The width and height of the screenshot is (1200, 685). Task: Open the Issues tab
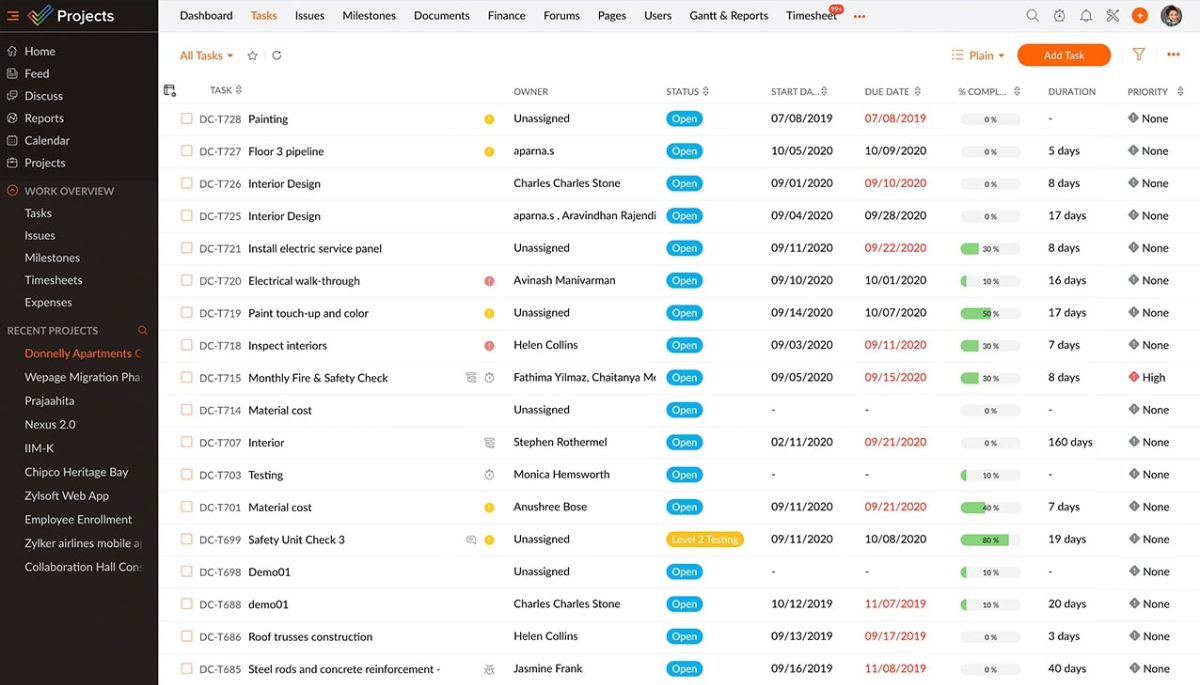[x=310, y=16]
